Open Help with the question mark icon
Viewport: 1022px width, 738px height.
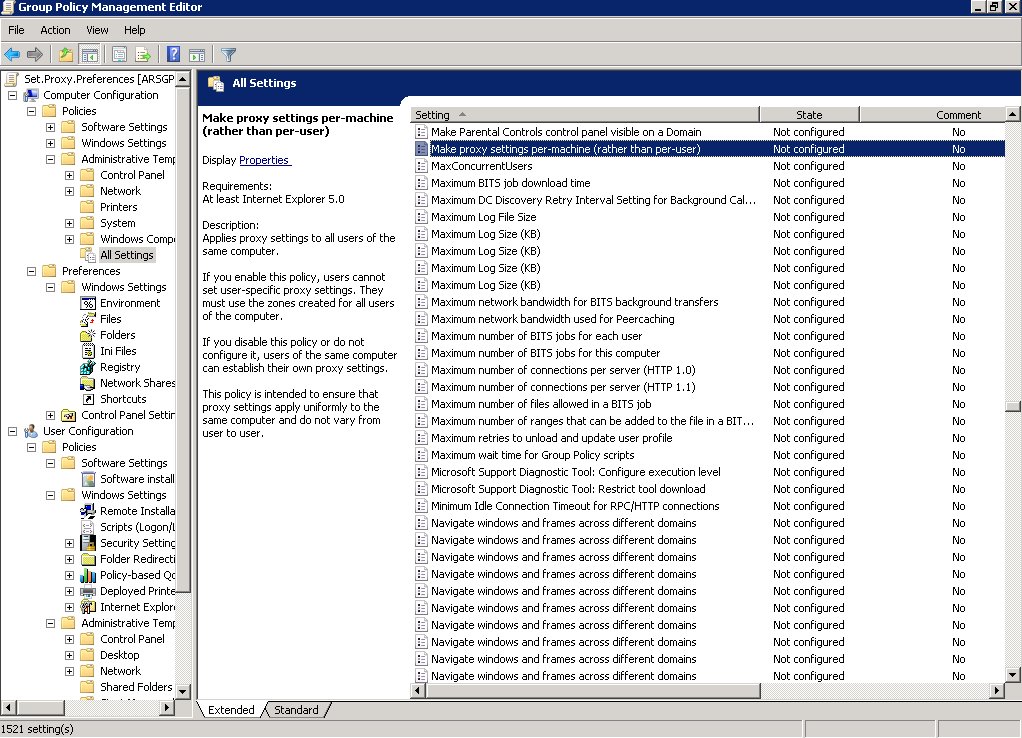click(173, 55)
